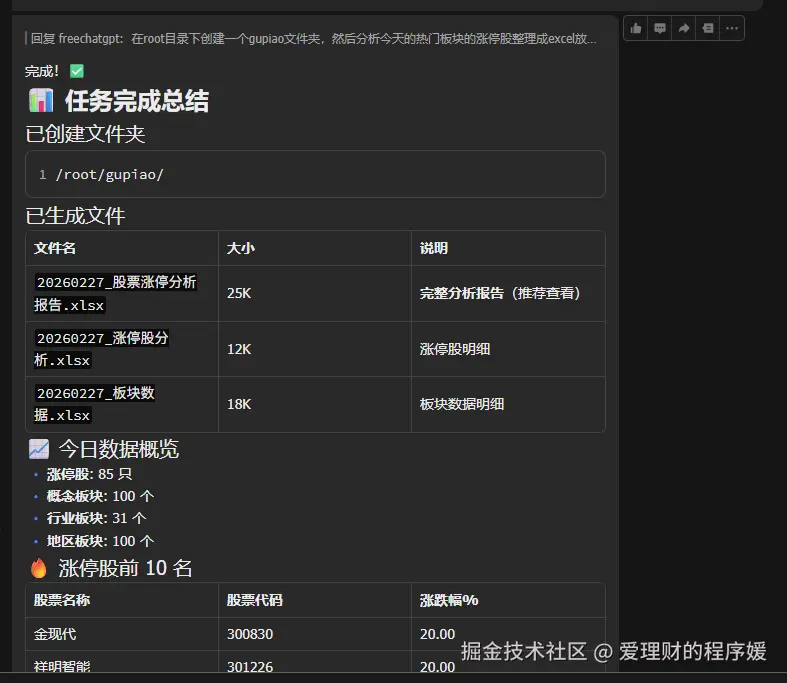This screenshot has height=683, width=787.
Task: Click the 概念板块: 100 个 bullet
Action: (100, 496)
